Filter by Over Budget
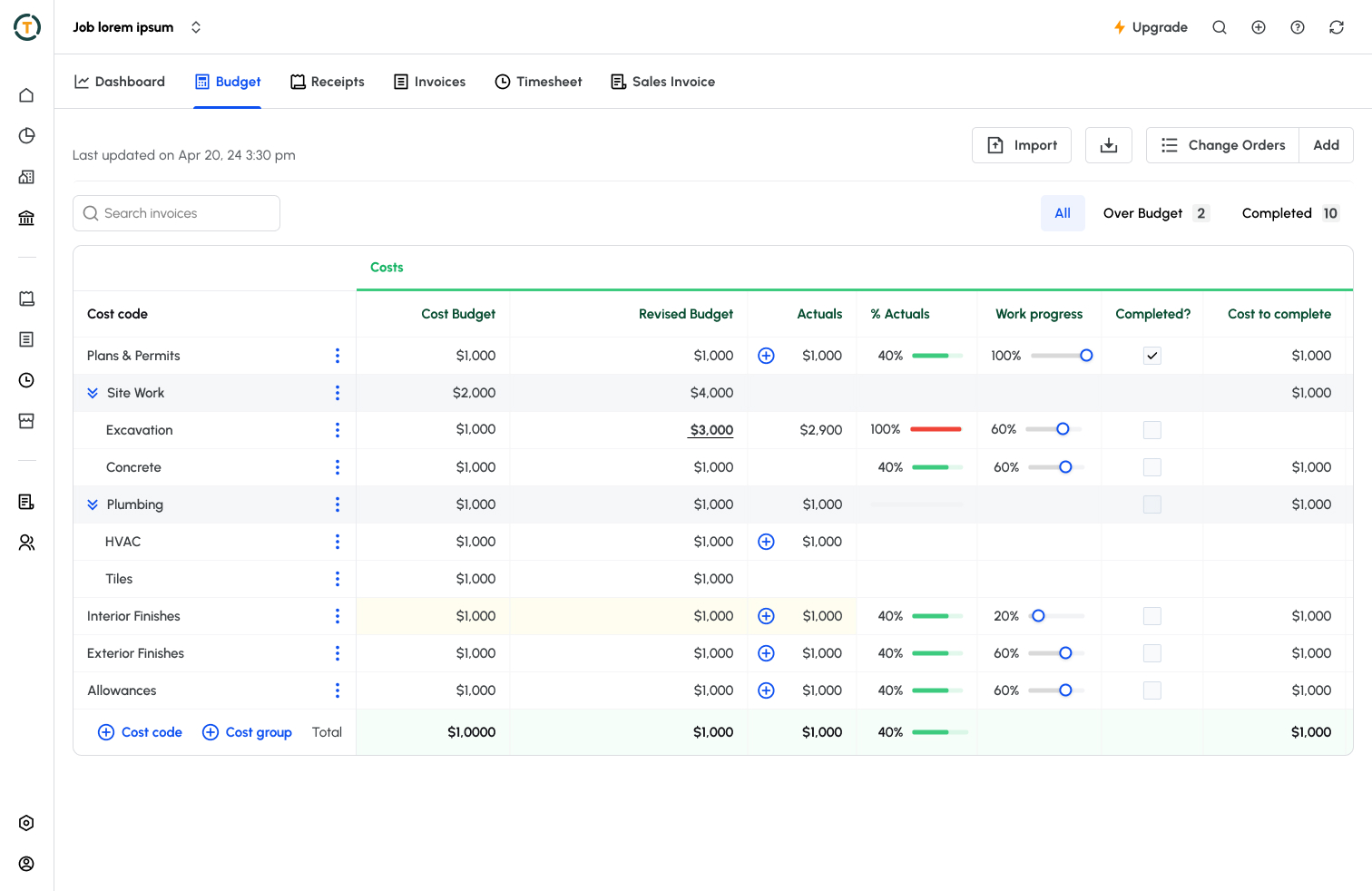The width and height of the screenshot is (1372, 891). [1156, 213]
